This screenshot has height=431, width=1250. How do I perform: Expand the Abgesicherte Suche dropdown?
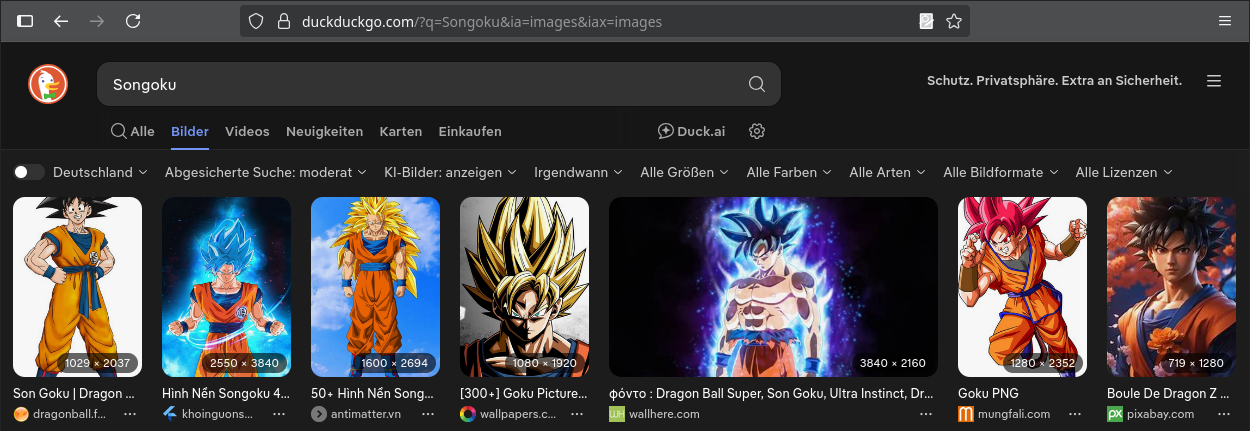coord(266,172)
